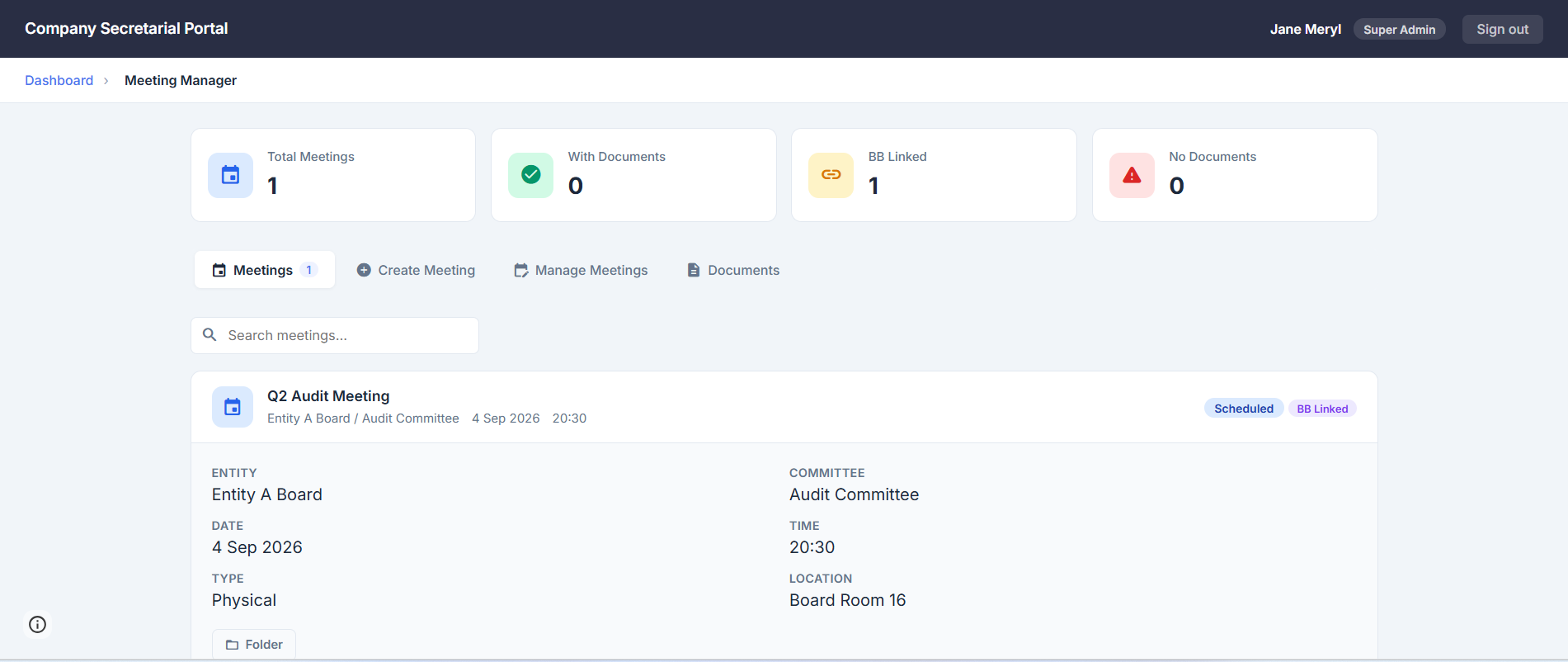This screenshot has height=662, width=1568.
Task: Click the Super Admin role badge
Action: (1399, 30)
